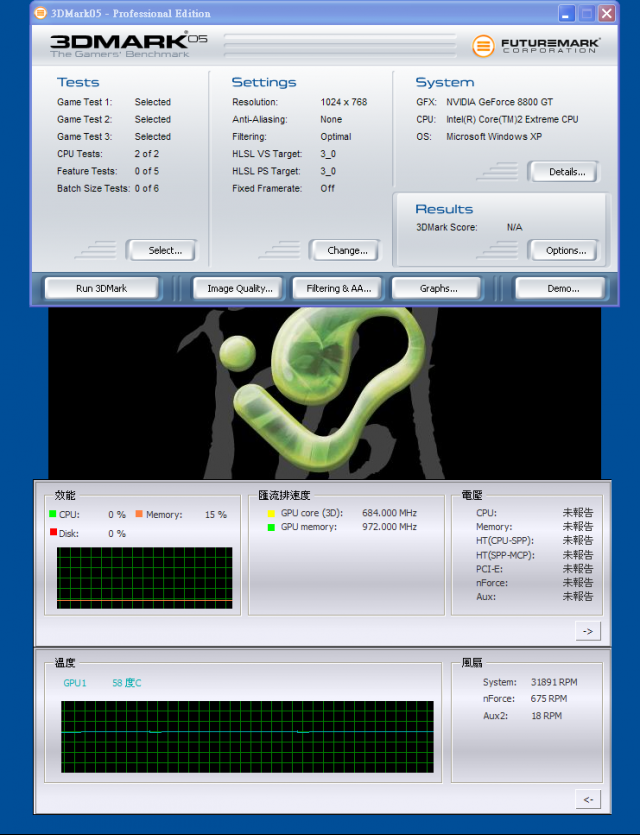Open the Image Quality tool
The height and width of the screenshot is (835, 640).
click(x=240, y=288)
